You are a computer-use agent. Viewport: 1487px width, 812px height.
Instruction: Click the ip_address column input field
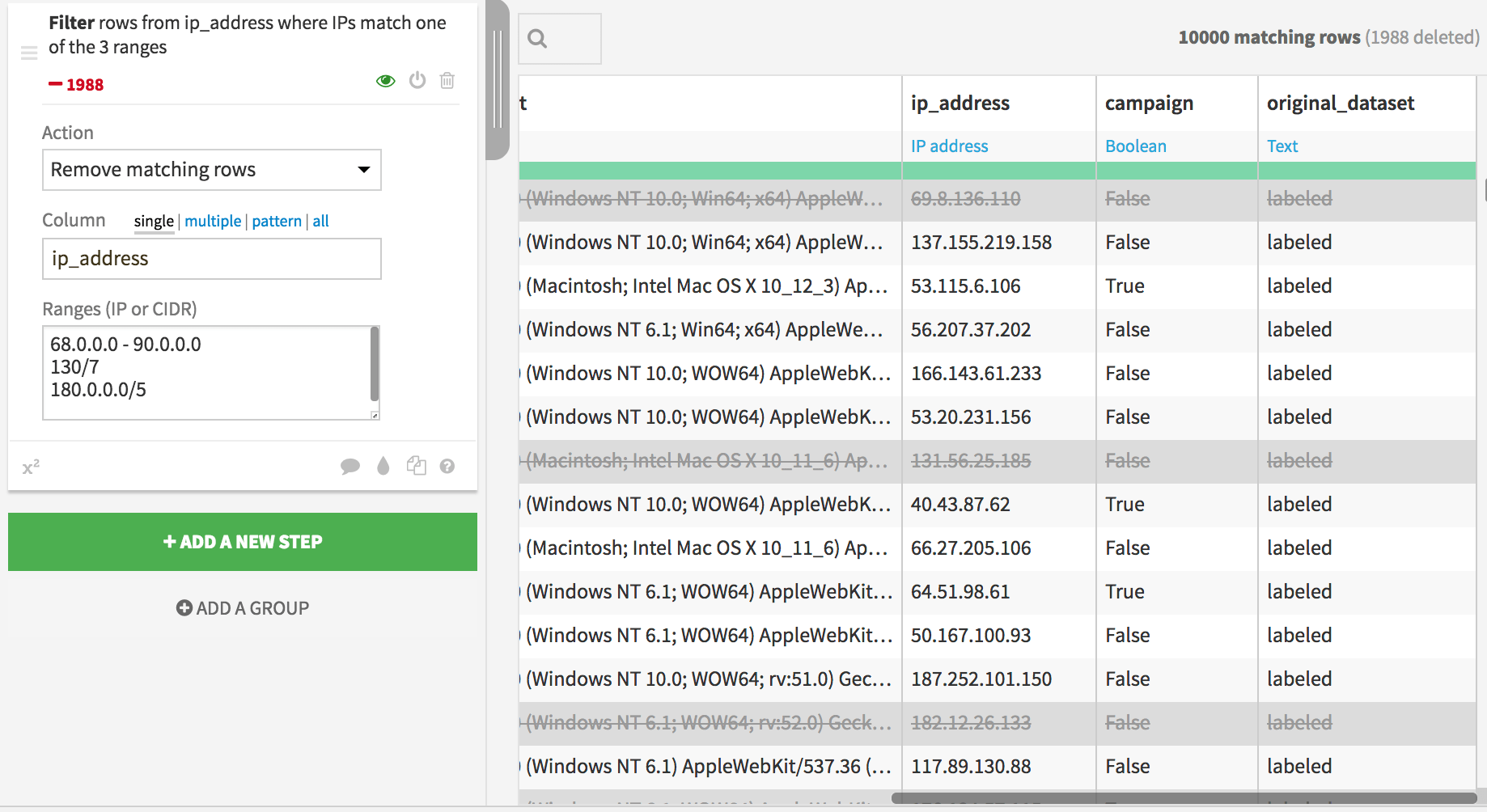pyautogui.click(x=212, y=259)
